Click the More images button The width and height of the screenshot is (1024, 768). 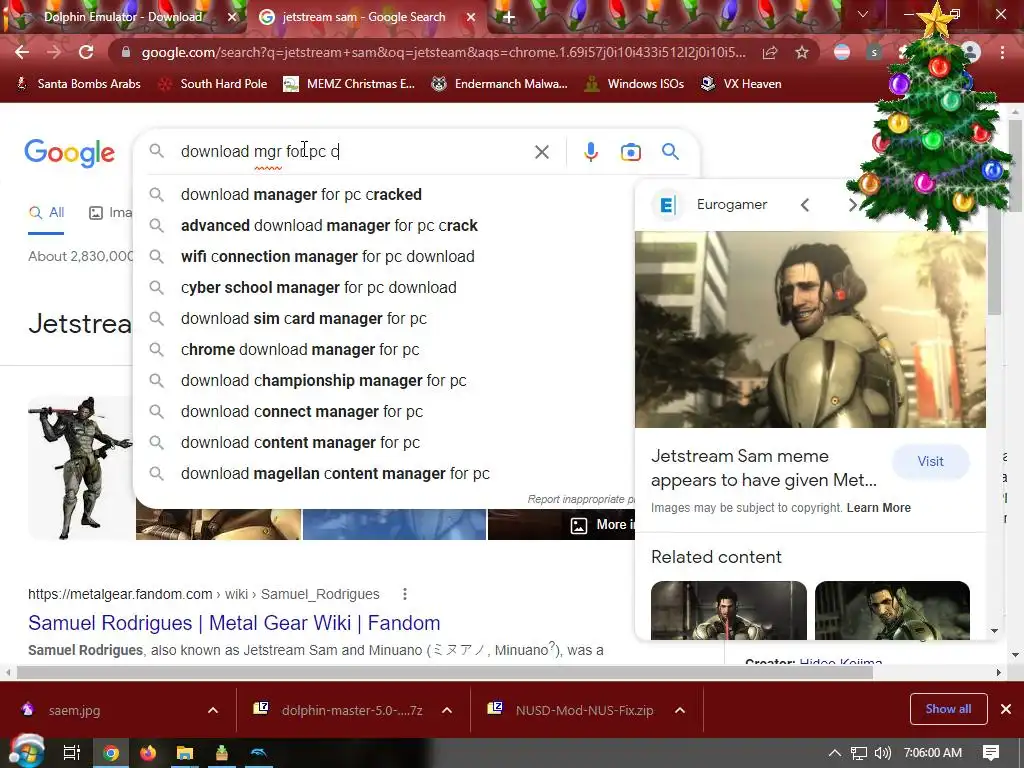(x=601, y=525)
